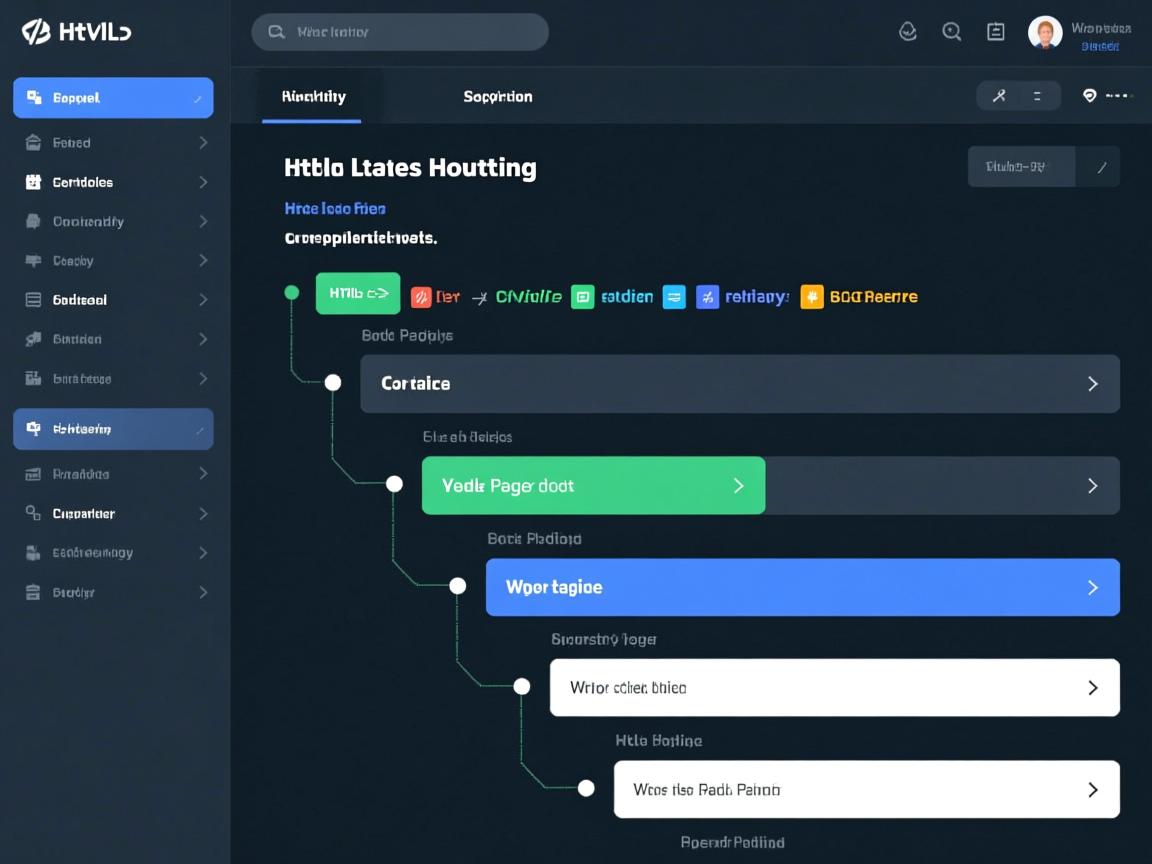
Task: Expand the 'Cortaice' row chevron
Action: click(1092, 384)
